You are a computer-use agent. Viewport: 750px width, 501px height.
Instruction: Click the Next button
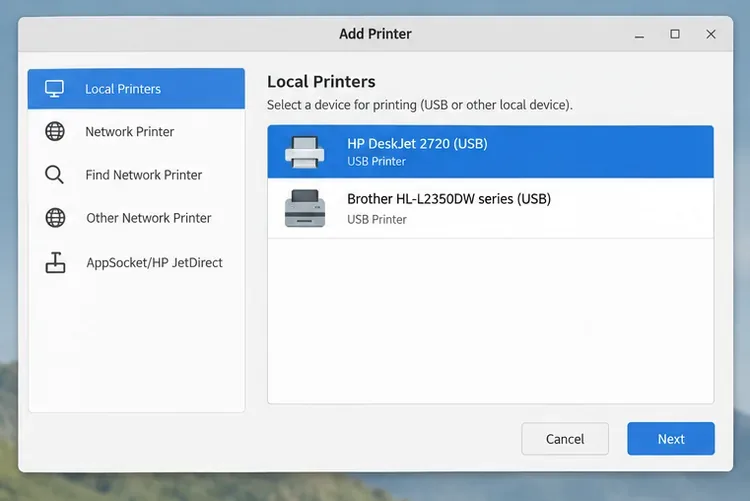click(671, 439)
